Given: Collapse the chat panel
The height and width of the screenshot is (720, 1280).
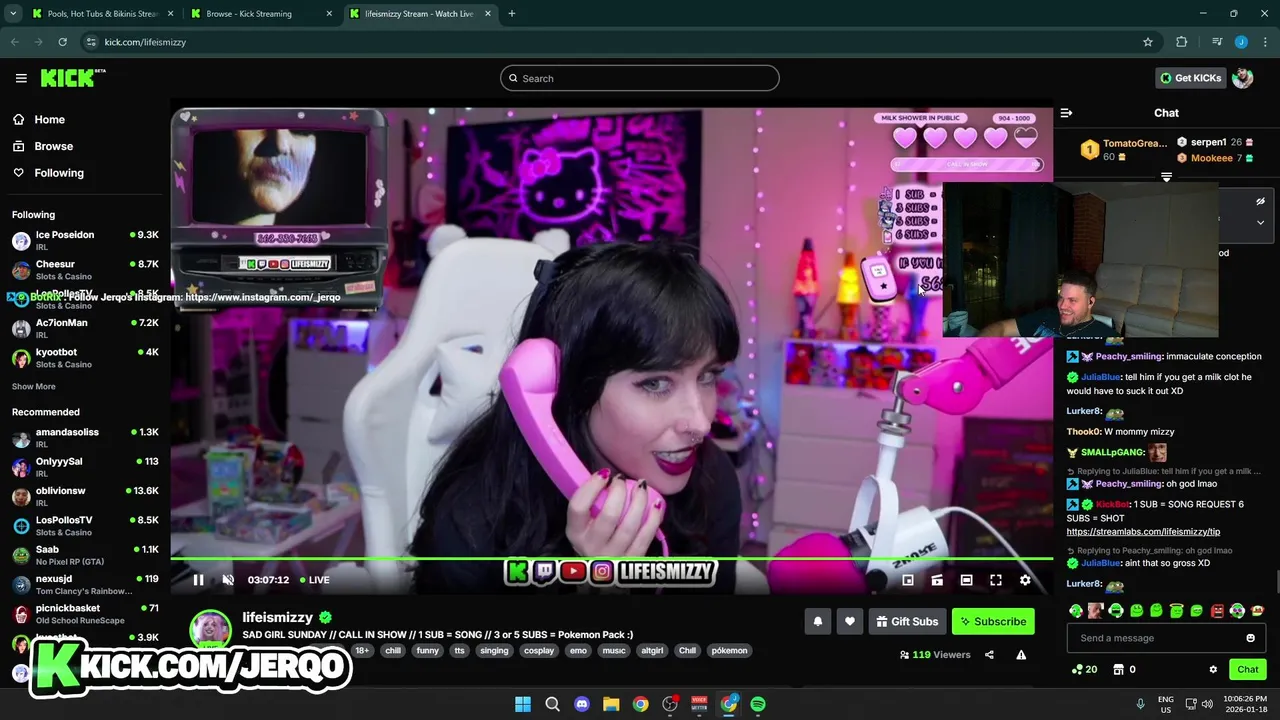Looking at the screenshot, I should (1066, 113).
